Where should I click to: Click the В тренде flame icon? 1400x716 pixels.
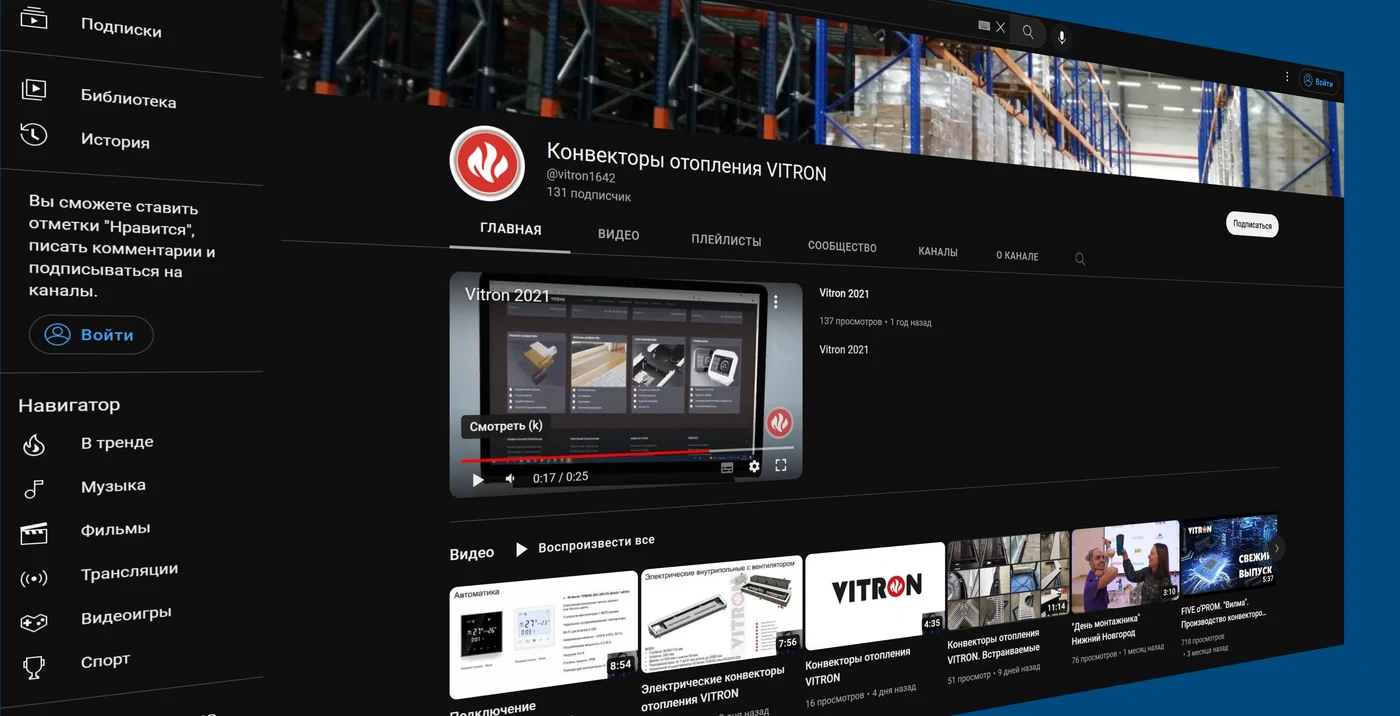pos(34,445)
